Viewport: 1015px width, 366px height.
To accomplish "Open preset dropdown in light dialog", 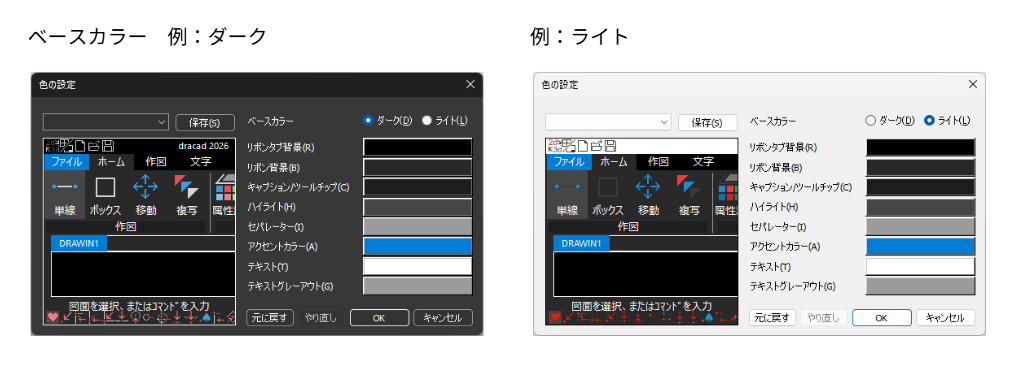I will pyautogui.click(x=608, y=122).
